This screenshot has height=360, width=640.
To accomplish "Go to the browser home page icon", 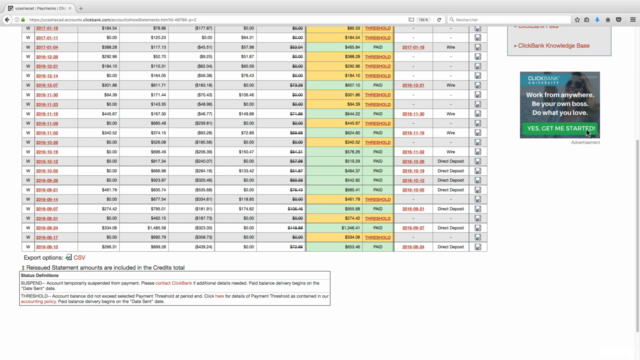I will [608, 20].
